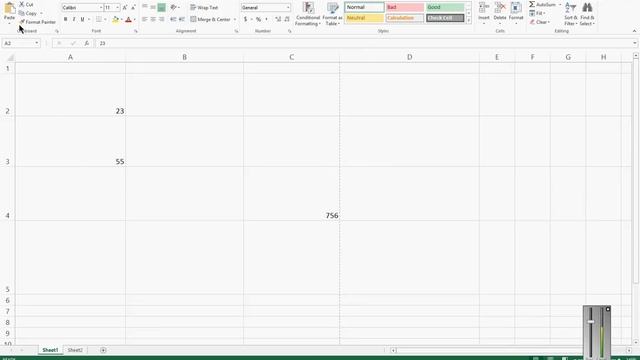Increase the font size
Image resolution: width=640 pixels, height=360 pixels.
(x=125, y=8)
